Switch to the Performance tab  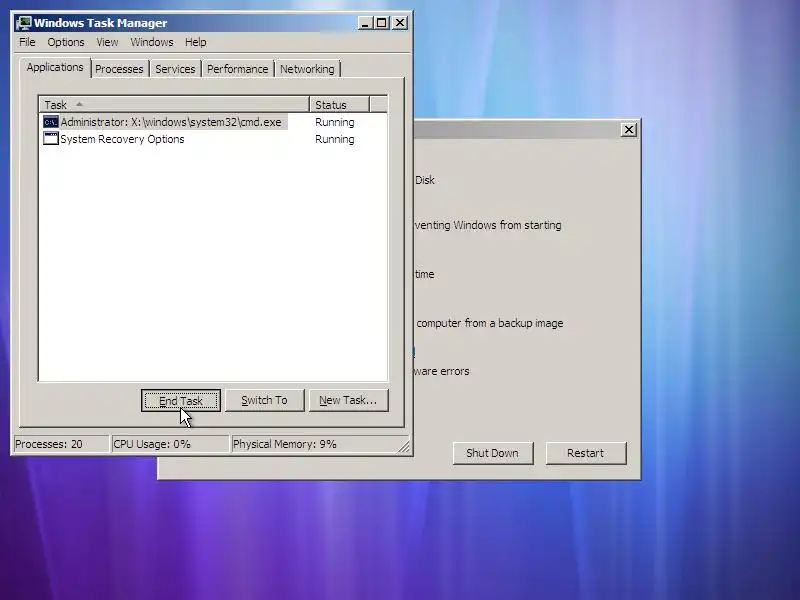(x=237, y=69)
